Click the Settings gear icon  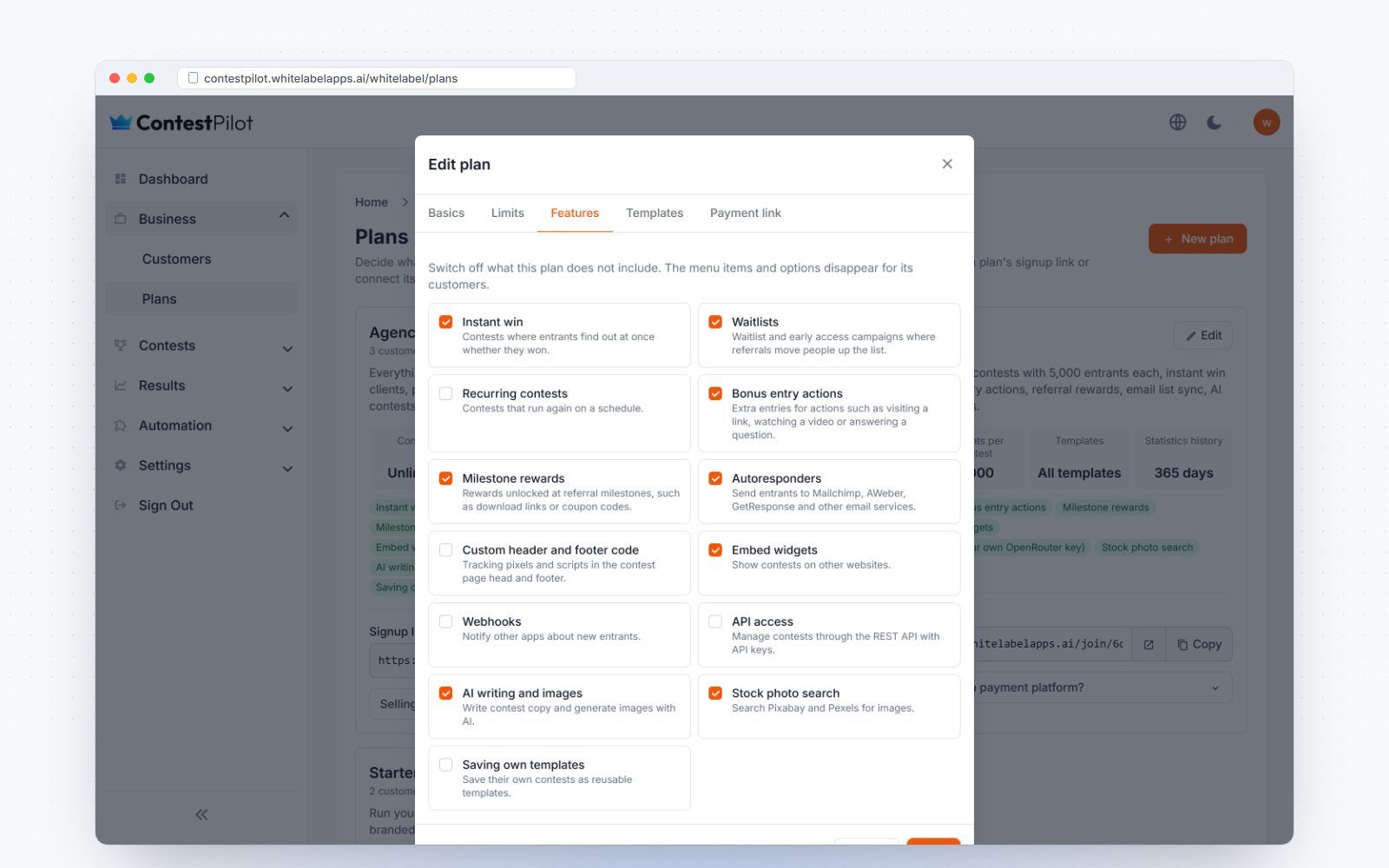click(121, 465)
